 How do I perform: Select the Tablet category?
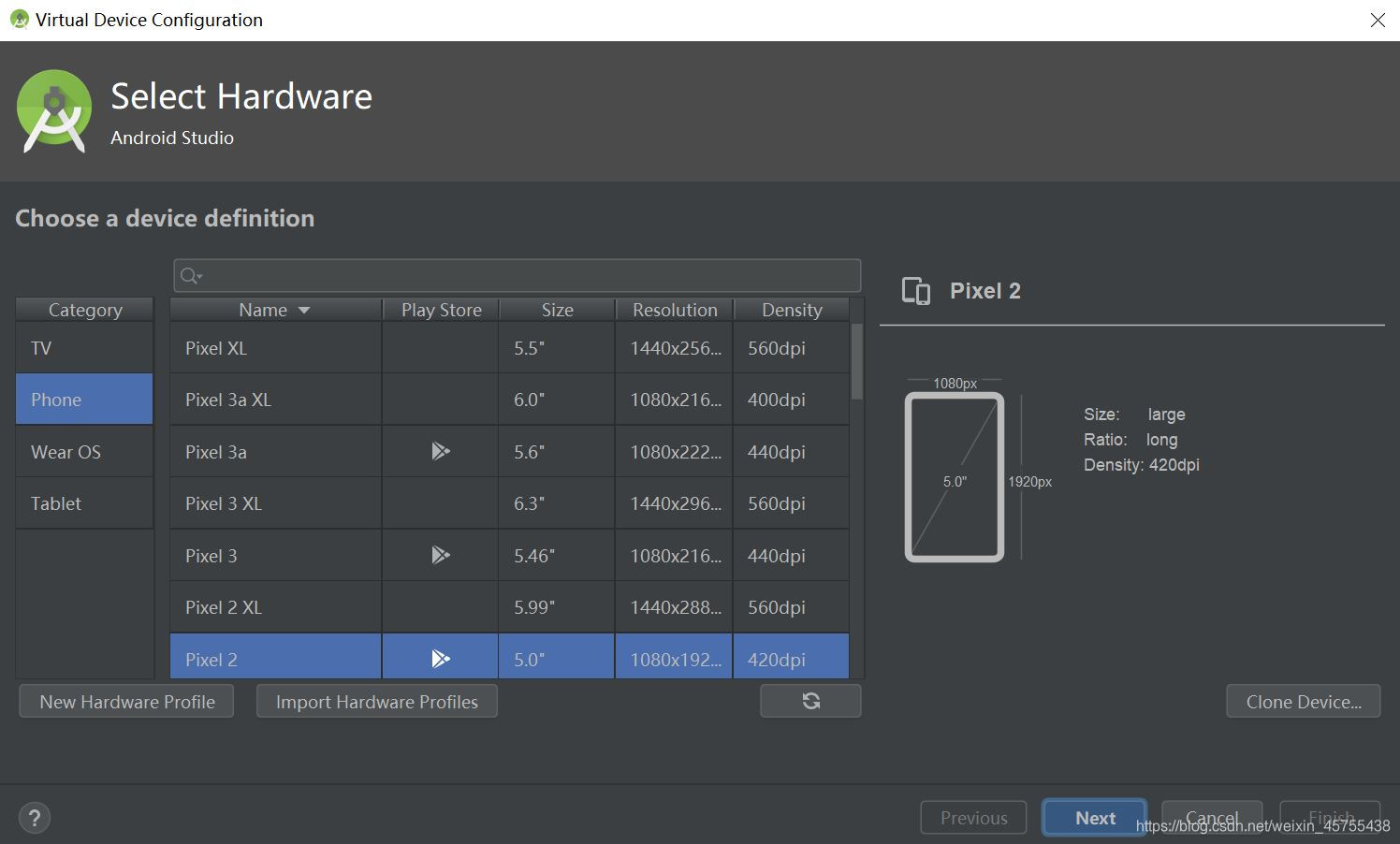[84, 503]
